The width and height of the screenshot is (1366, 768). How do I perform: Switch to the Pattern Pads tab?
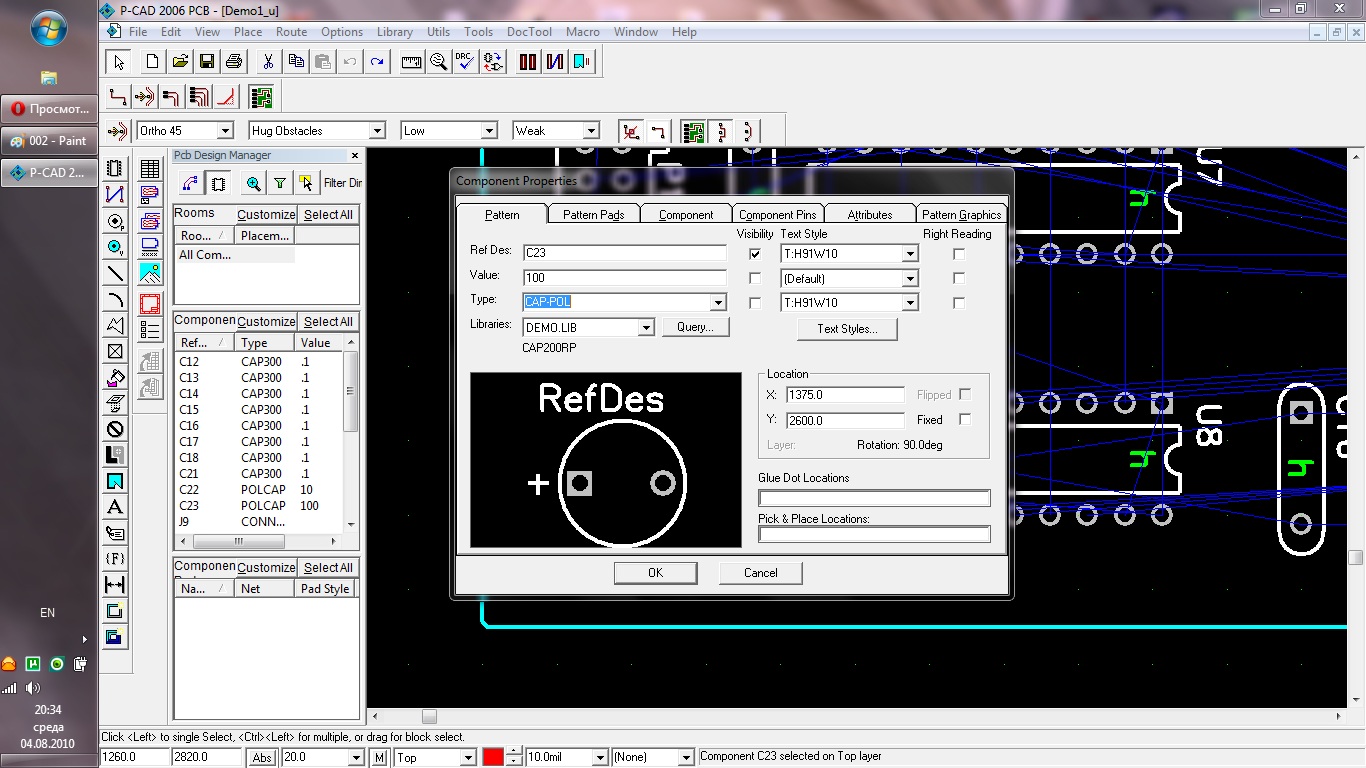coord(593,215)
